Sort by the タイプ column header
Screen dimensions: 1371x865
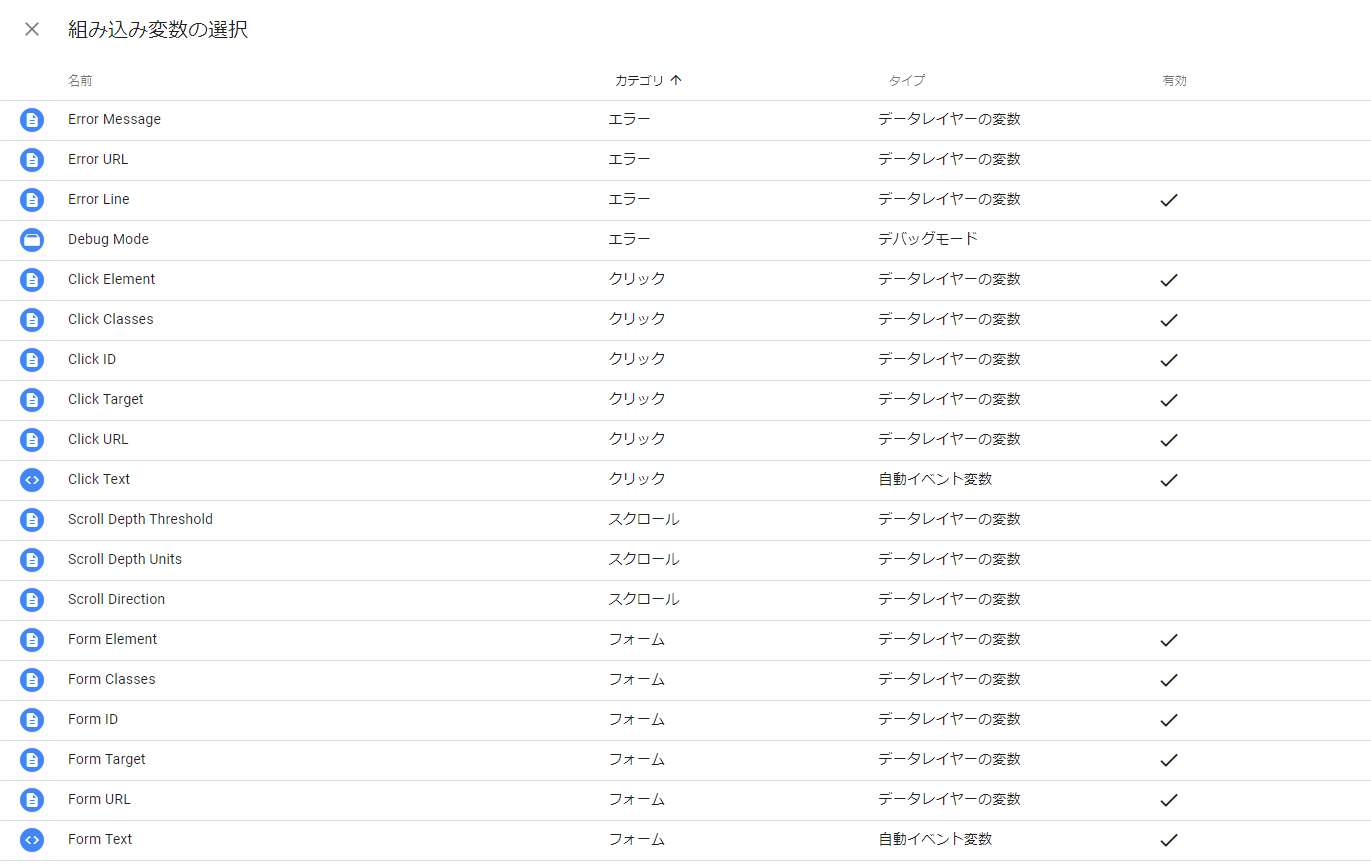click(906, 81)
